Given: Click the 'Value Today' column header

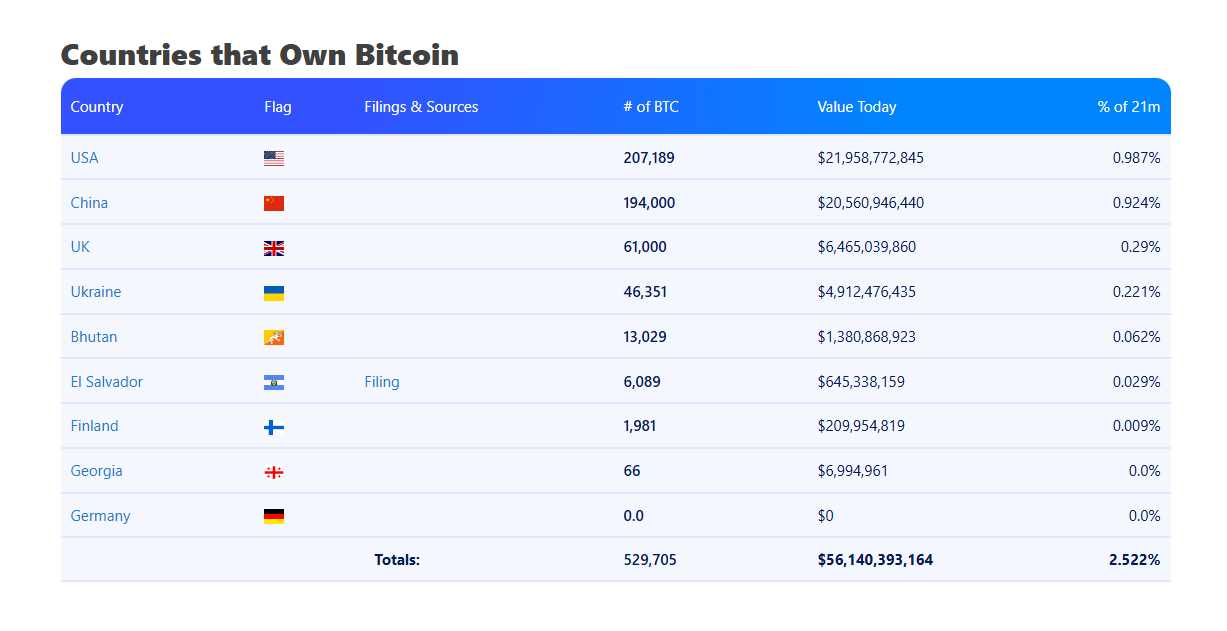Looking at the screenshot, I should [857, 107].
